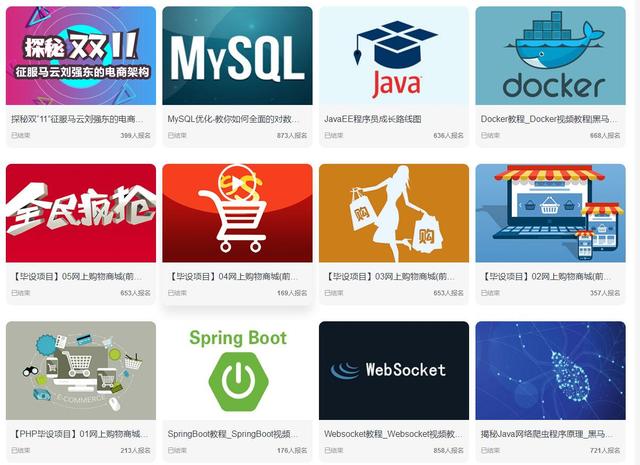This screenshot has width=640, height=465.
Task: Open the blue spider network course image
Action: (550, 370)
